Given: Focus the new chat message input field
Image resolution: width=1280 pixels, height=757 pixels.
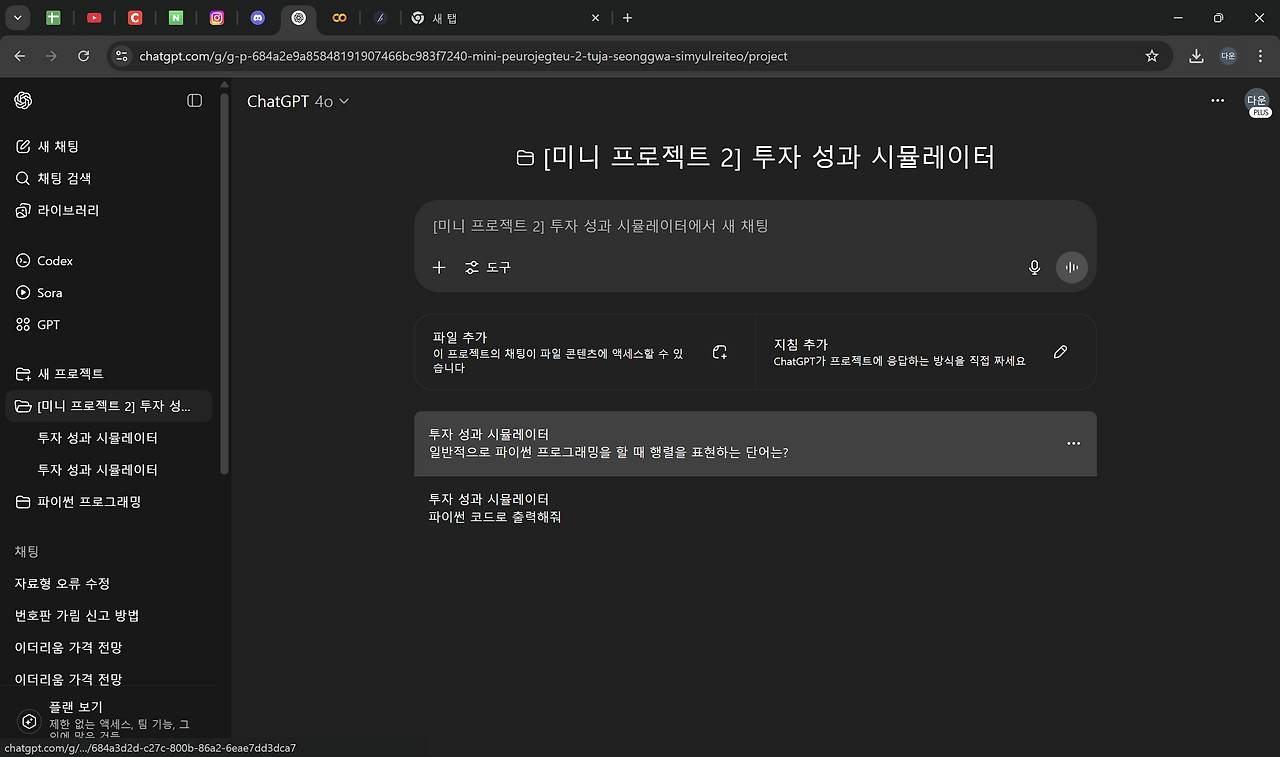Looking at the screenshot, I should [x=755, y=226].
